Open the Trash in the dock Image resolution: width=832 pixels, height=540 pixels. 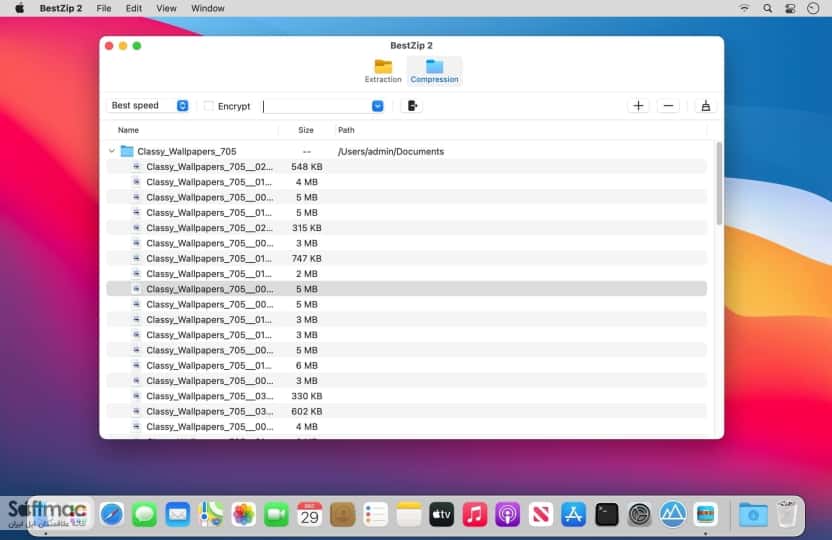786,514
